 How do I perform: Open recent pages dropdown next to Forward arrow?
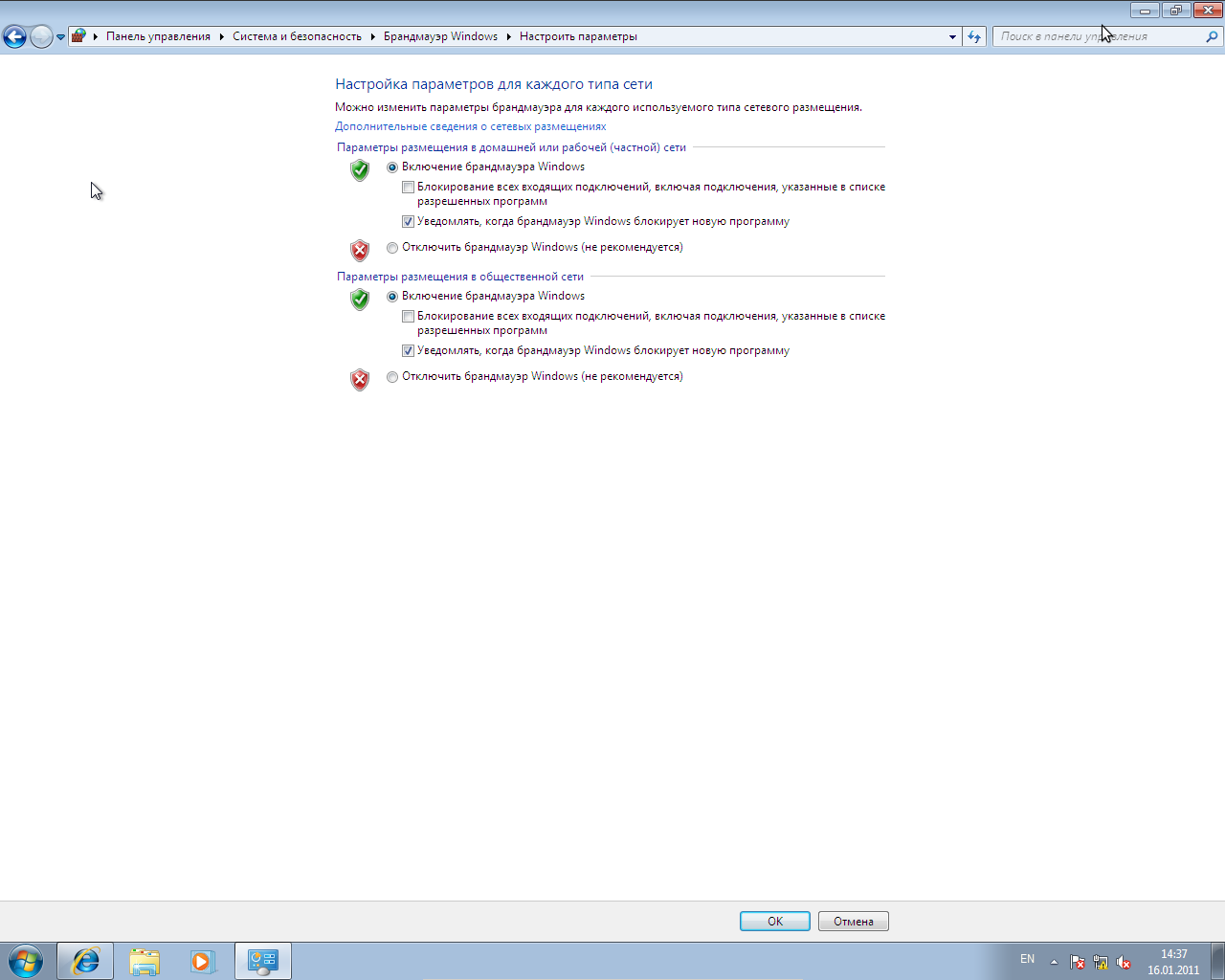click(60, 37)
